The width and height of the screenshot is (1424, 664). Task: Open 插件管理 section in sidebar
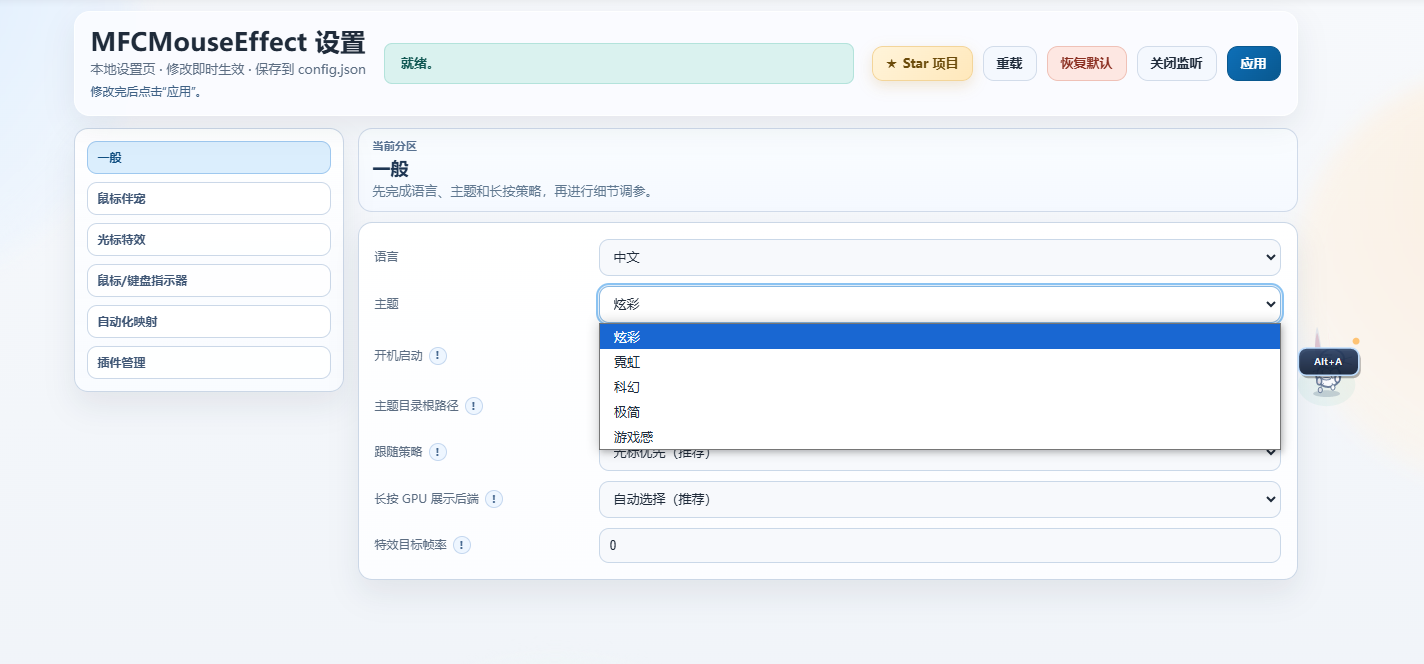pos(208,363)
